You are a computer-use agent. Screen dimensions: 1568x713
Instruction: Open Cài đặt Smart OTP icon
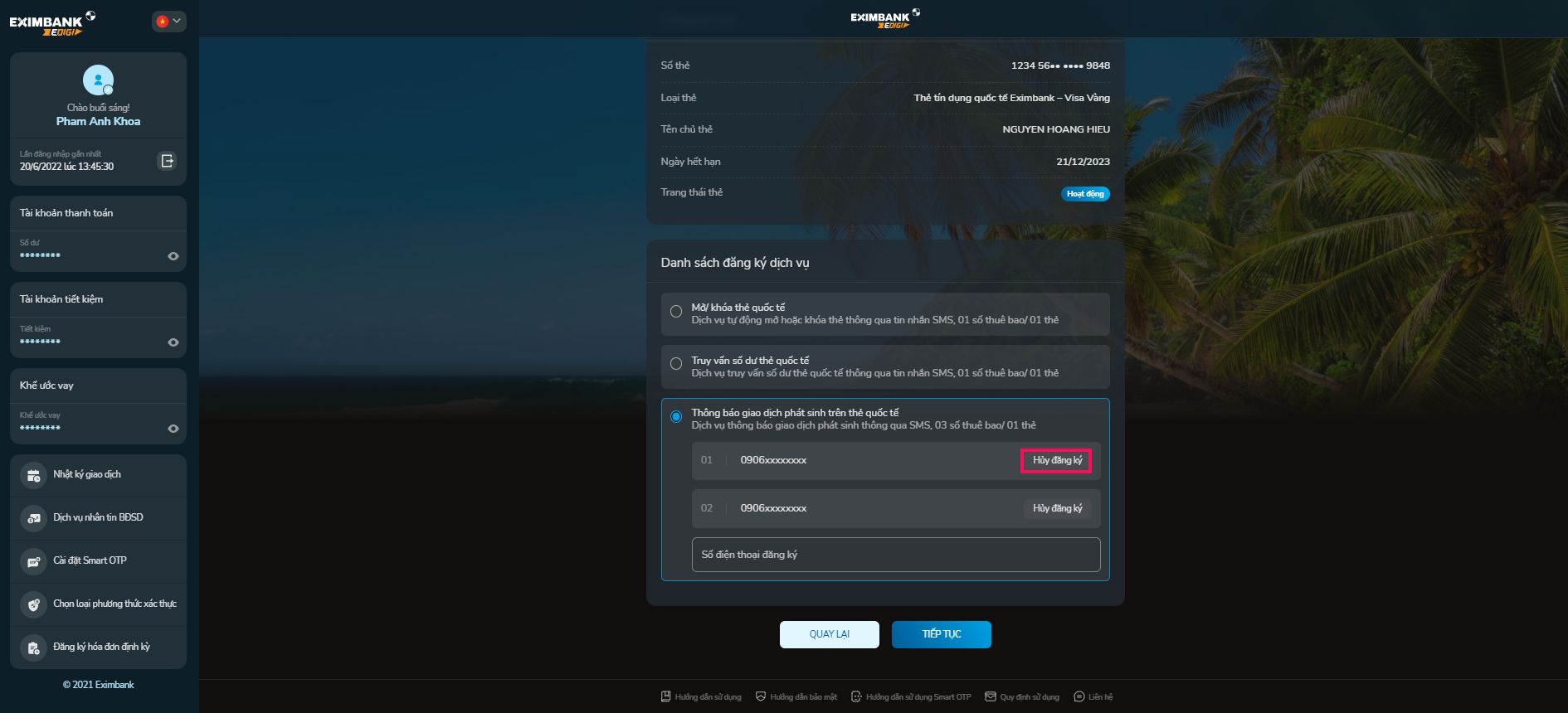[33, 561]
